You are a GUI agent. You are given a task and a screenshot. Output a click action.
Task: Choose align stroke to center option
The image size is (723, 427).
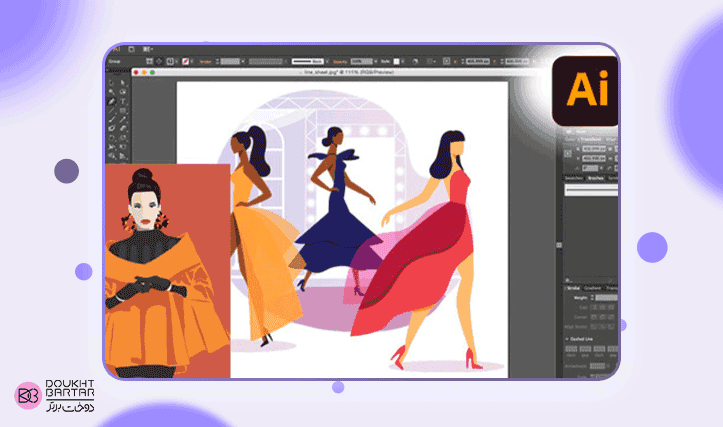tap(594, 327)
